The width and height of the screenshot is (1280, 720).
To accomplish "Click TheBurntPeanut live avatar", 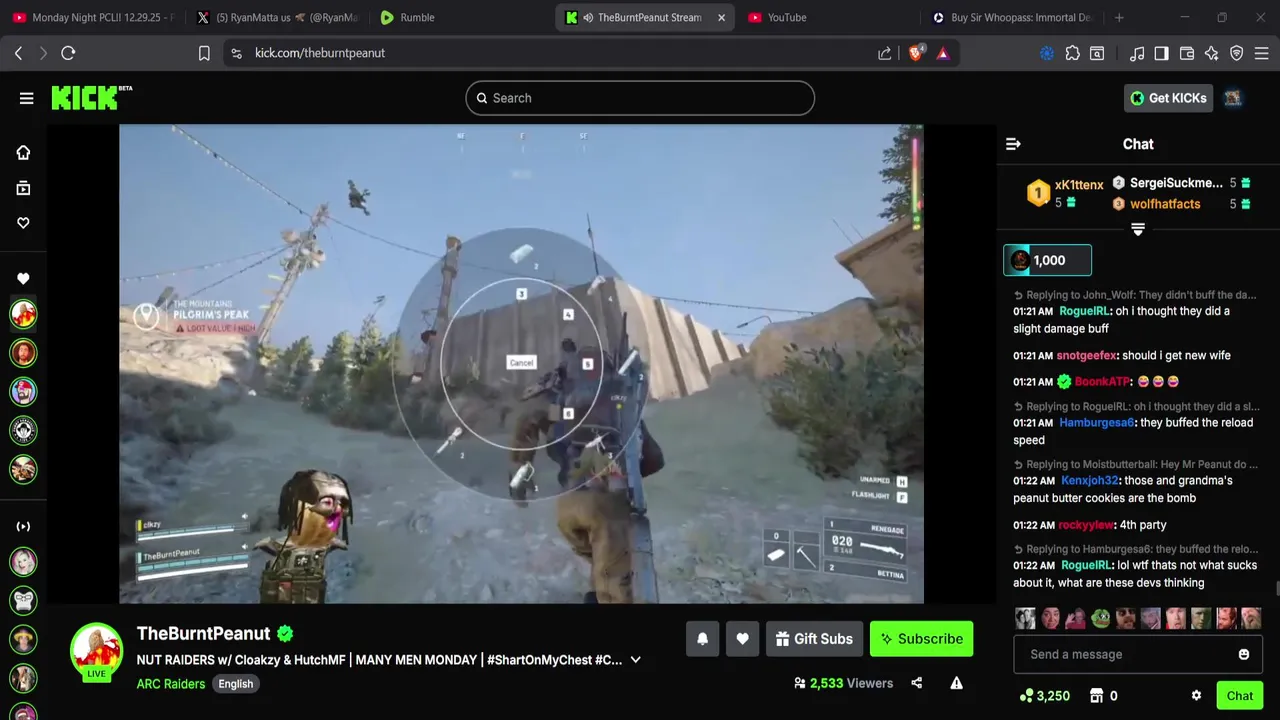I will point(96,651).
